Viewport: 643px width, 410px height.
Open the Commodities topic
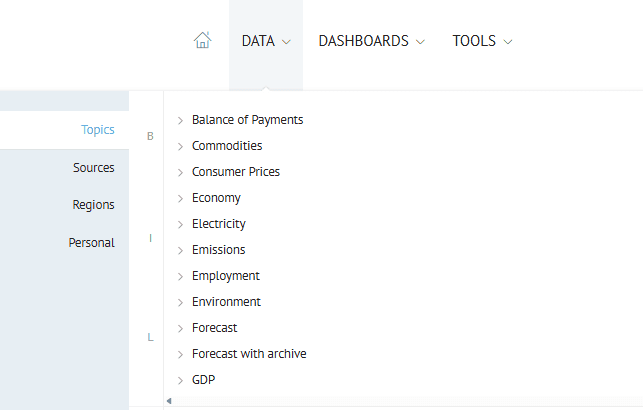pos(227,146)
